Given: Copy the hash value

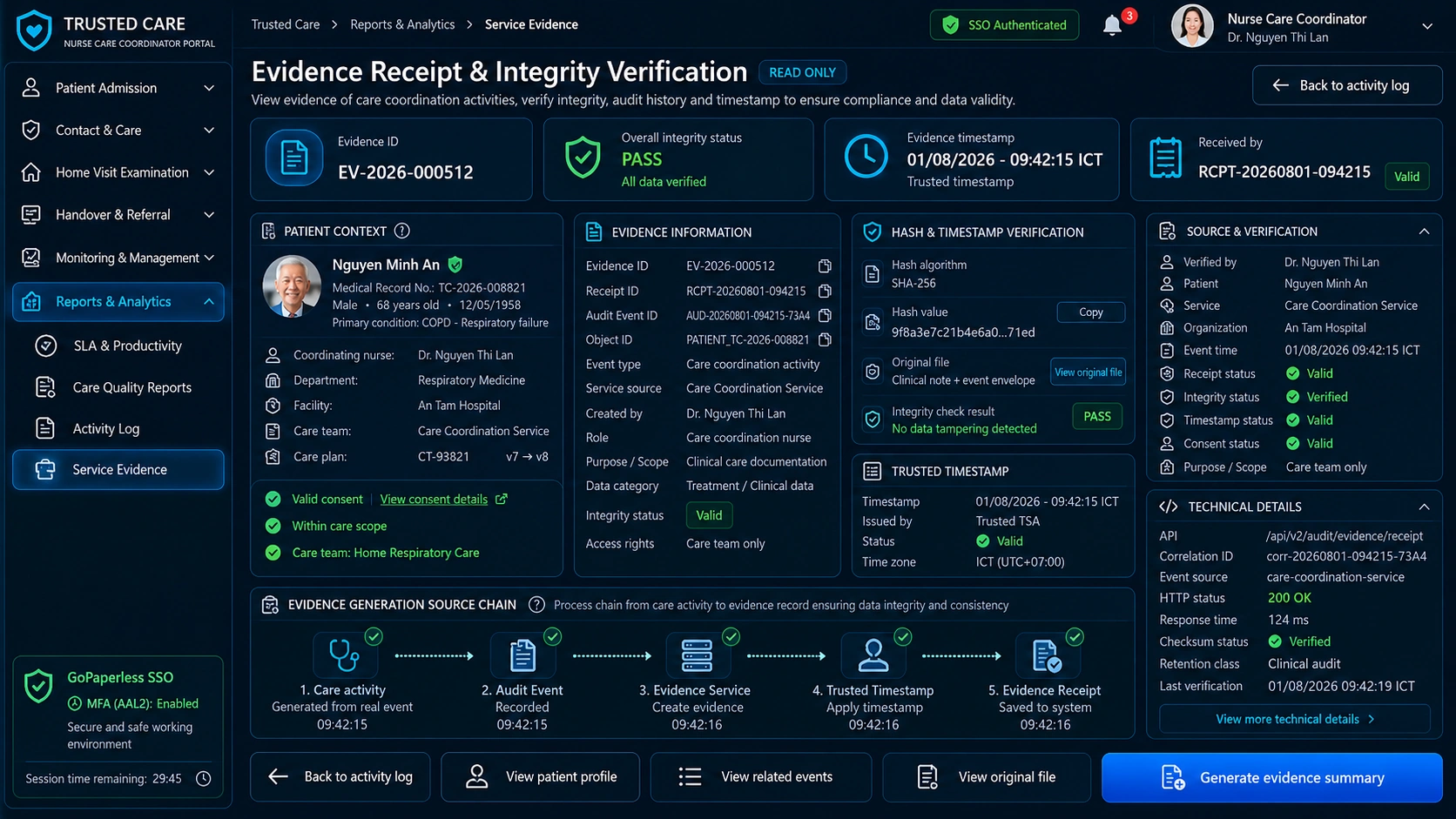Looking at the screenshot, I should coord(1090,312).
